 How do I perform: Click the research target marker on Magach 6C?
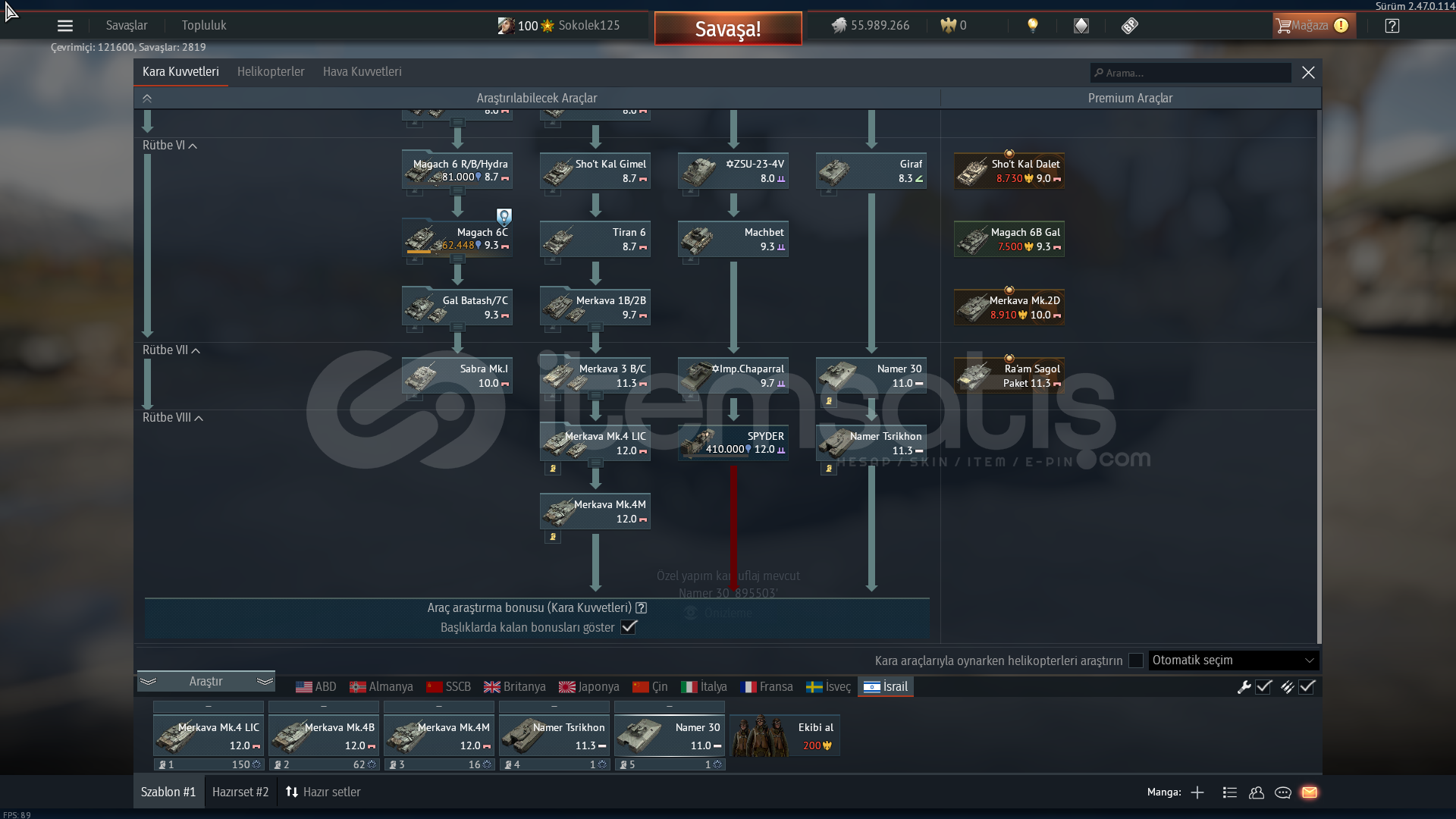504,217
